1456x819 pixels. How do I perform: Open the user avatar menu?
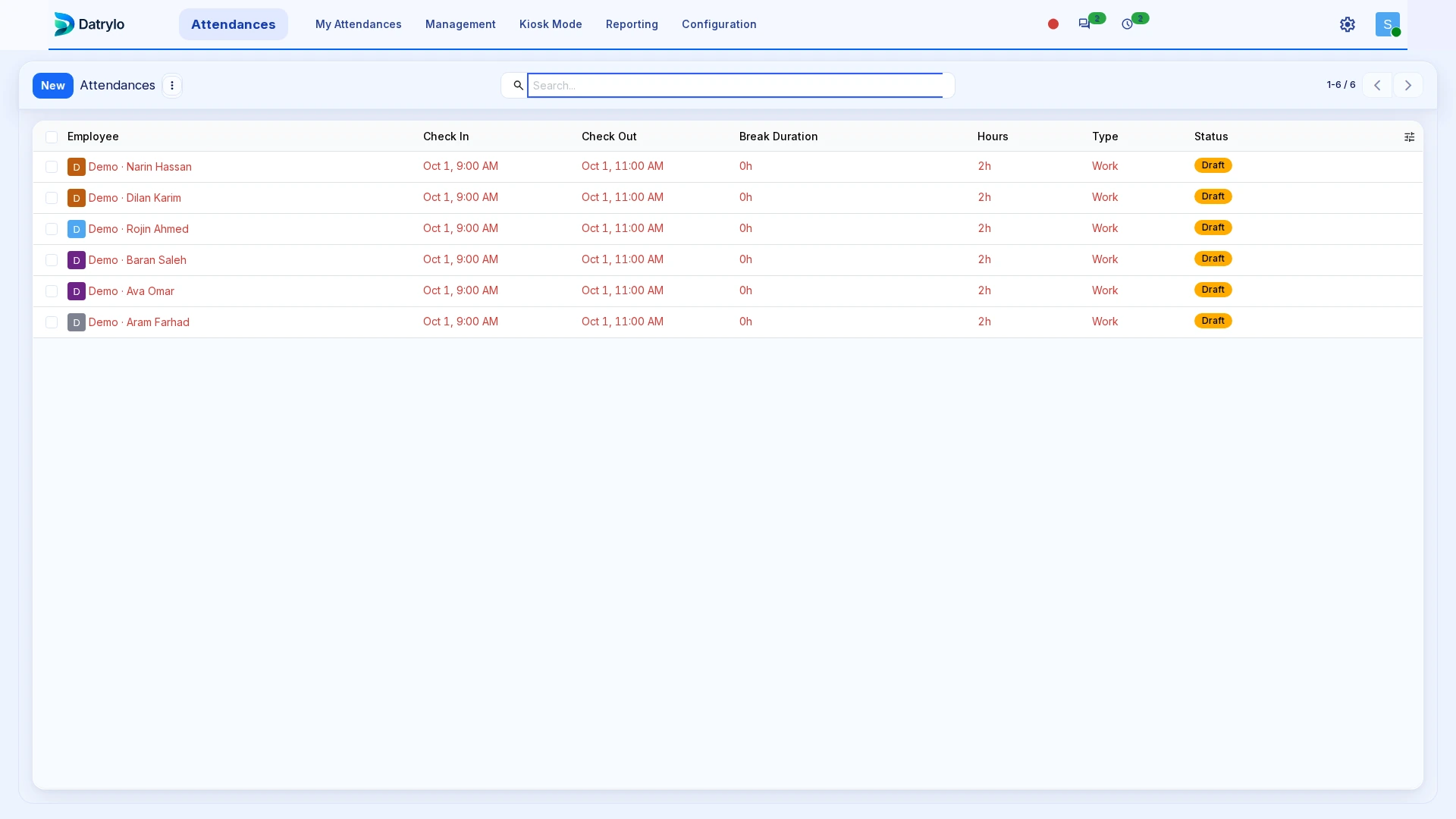[1388, 24]
